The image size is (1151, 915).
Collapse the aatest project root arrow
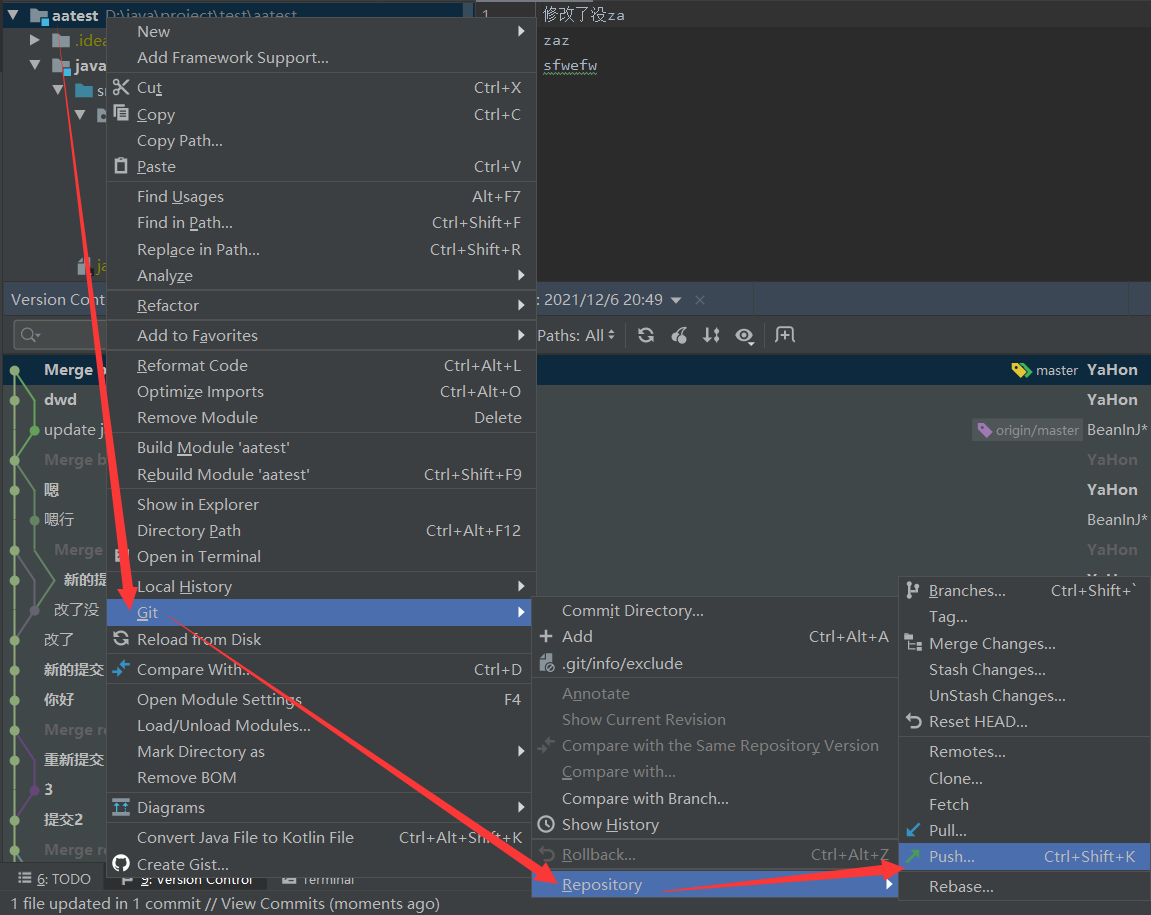(x=13, y=15)
